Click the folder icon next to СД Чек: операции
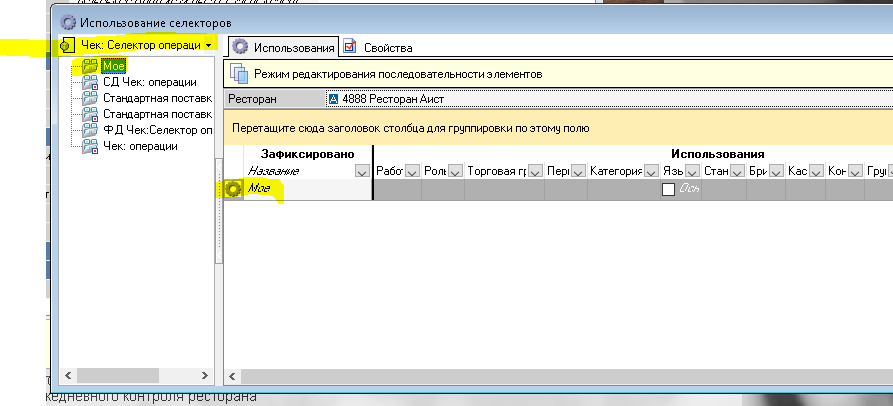The width and height of the screenshot is (893, 406). click(92, 82)
